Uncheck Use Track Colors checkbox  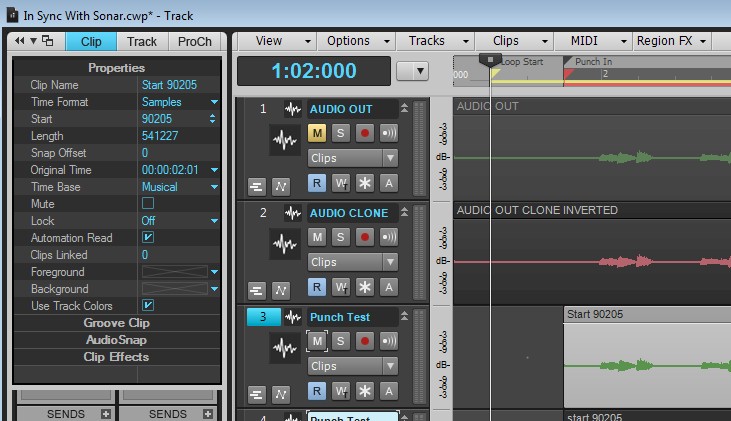click(148, 305)
